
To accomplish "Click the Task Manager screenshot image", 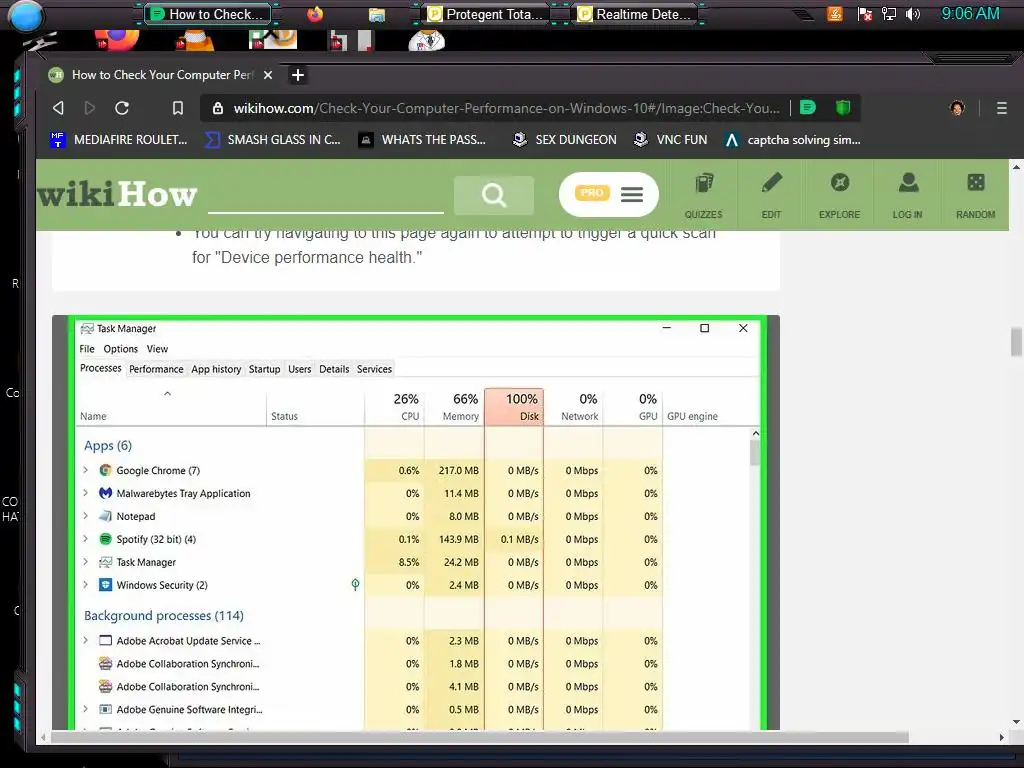I will 416,522.
